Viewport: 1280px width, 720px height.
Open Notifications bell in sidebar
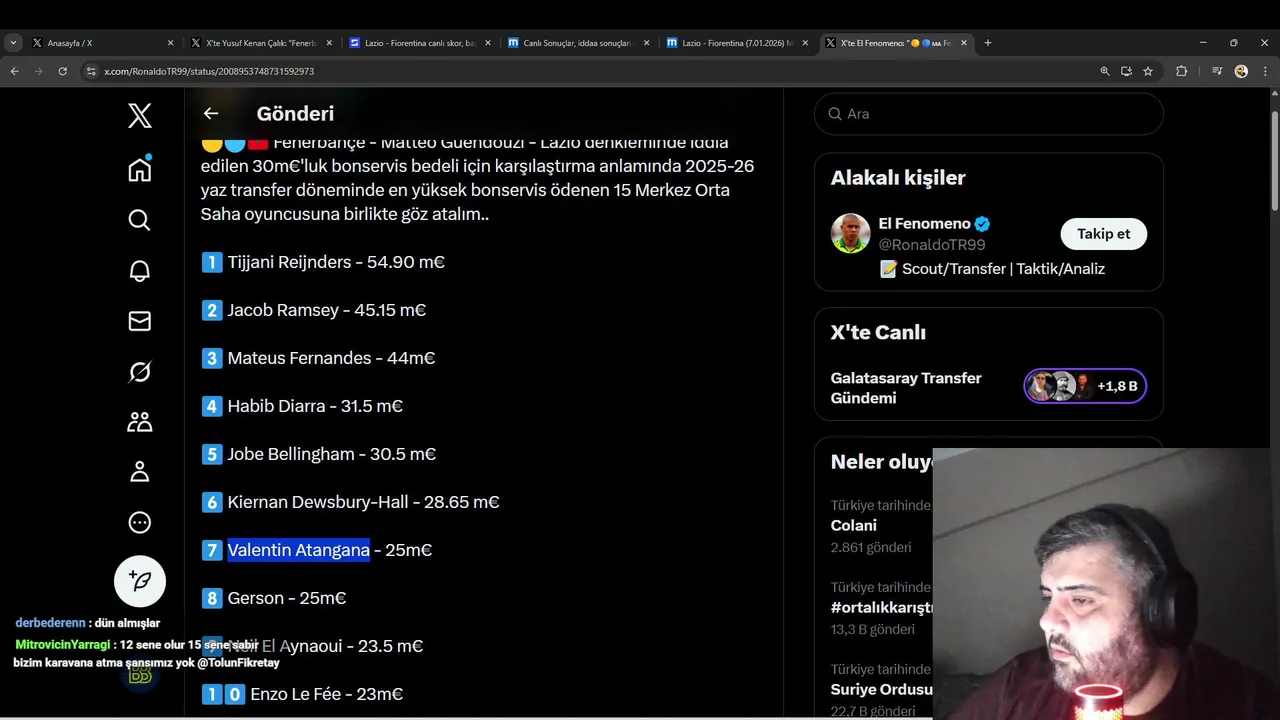[x=140, y=270]
